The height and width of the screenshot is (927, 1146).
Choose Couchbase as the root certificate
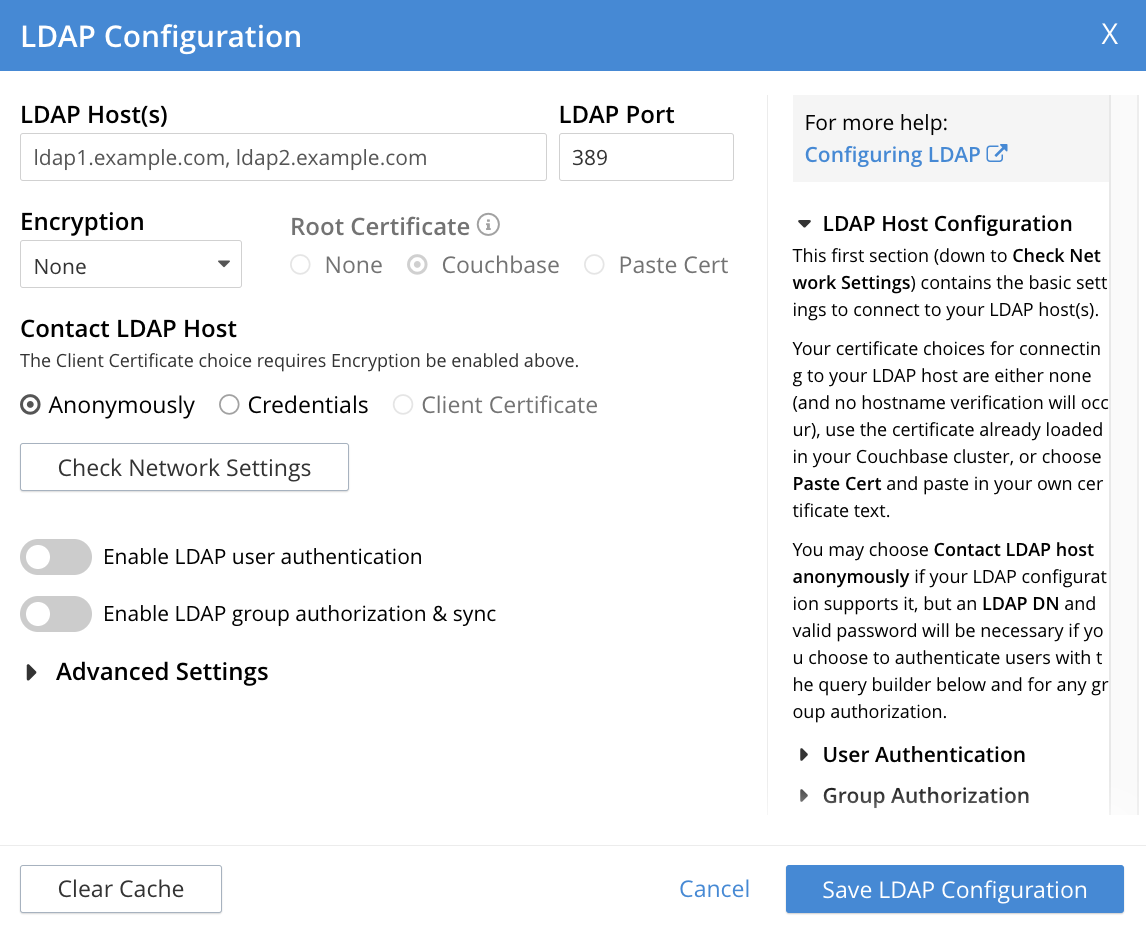click(417, 265)
